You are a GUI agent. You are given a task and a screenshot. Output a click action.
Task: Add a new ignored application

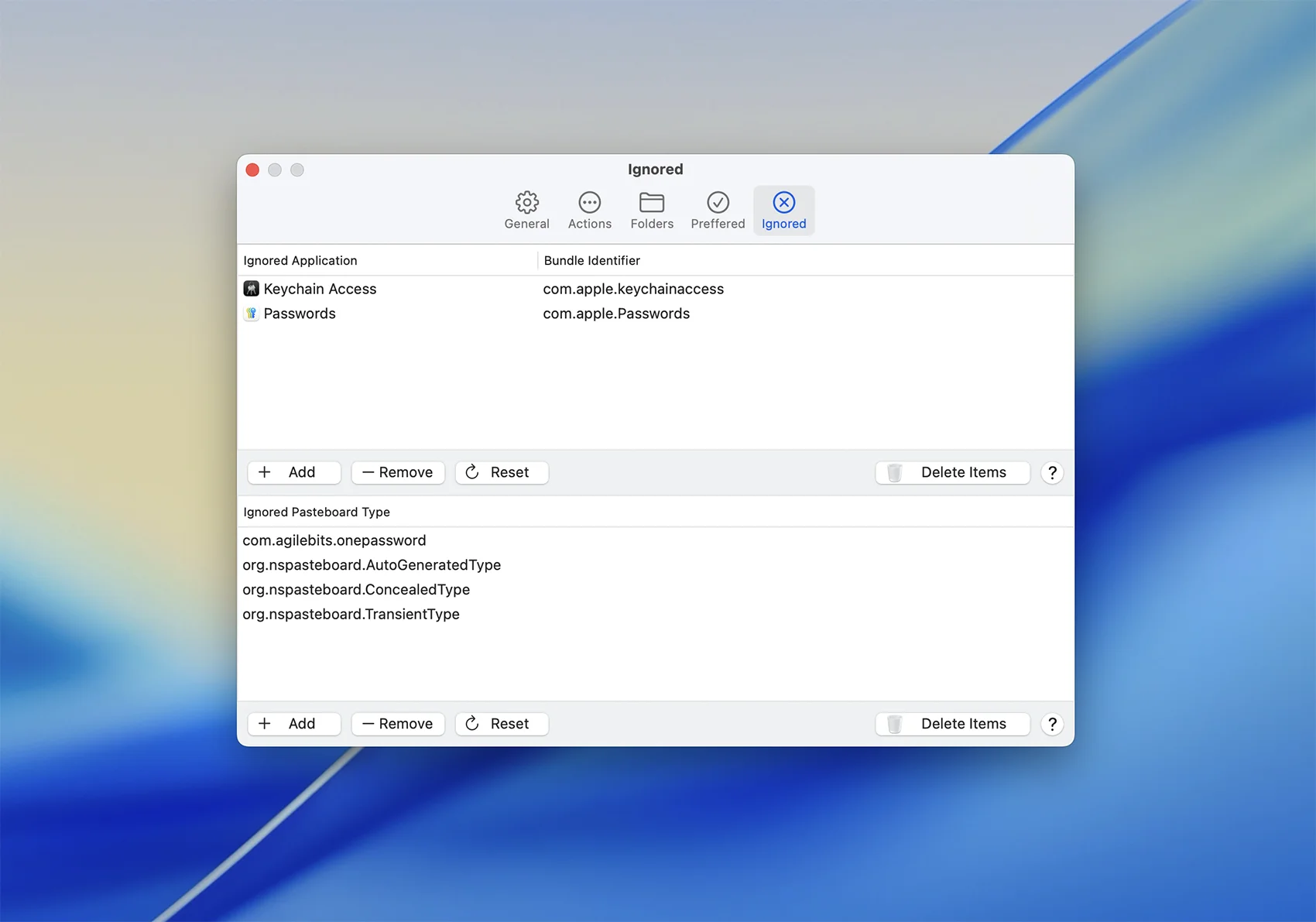click(x=293, y=472)
